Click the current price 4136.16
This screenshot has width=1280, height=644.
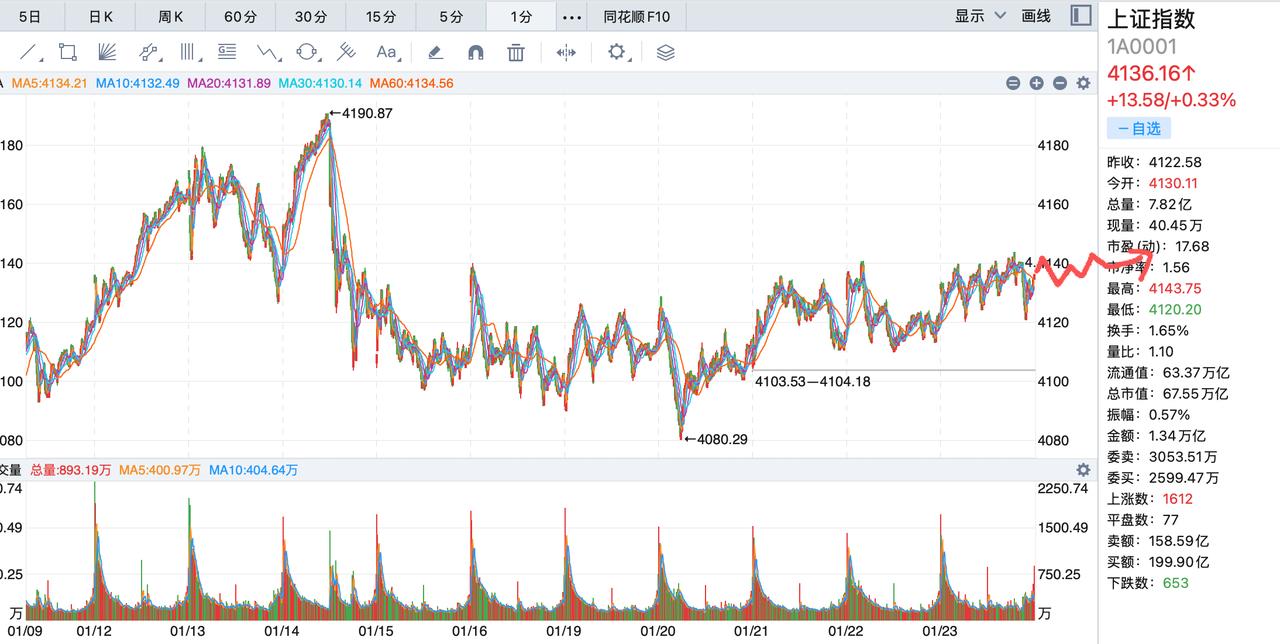1150,73
